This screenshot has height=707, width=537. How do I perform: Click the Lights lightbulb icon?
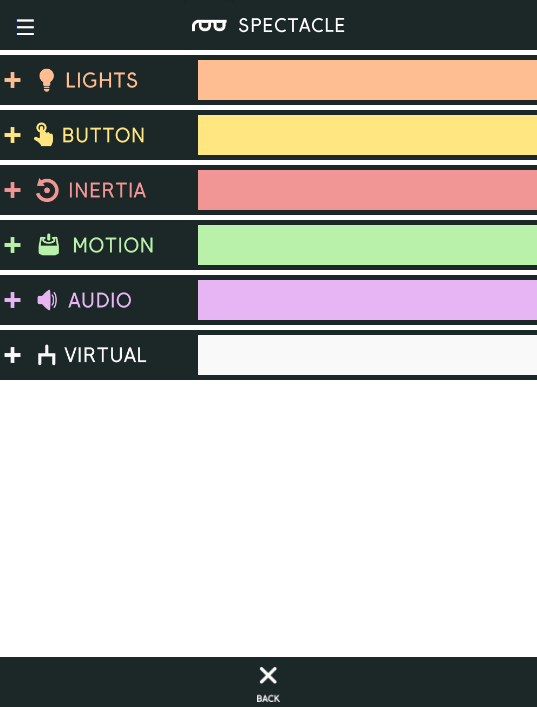46,80
